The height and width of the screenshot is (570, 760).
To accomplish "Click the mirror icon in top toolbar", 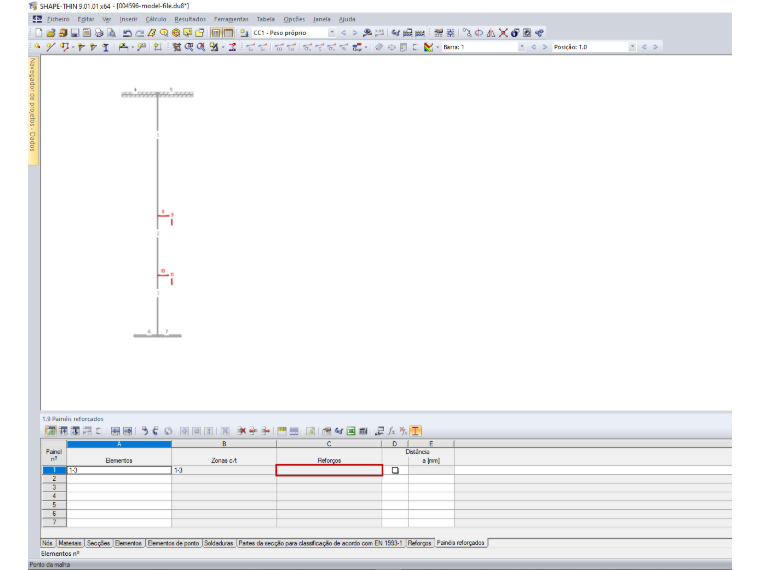I will click(491, 33).
